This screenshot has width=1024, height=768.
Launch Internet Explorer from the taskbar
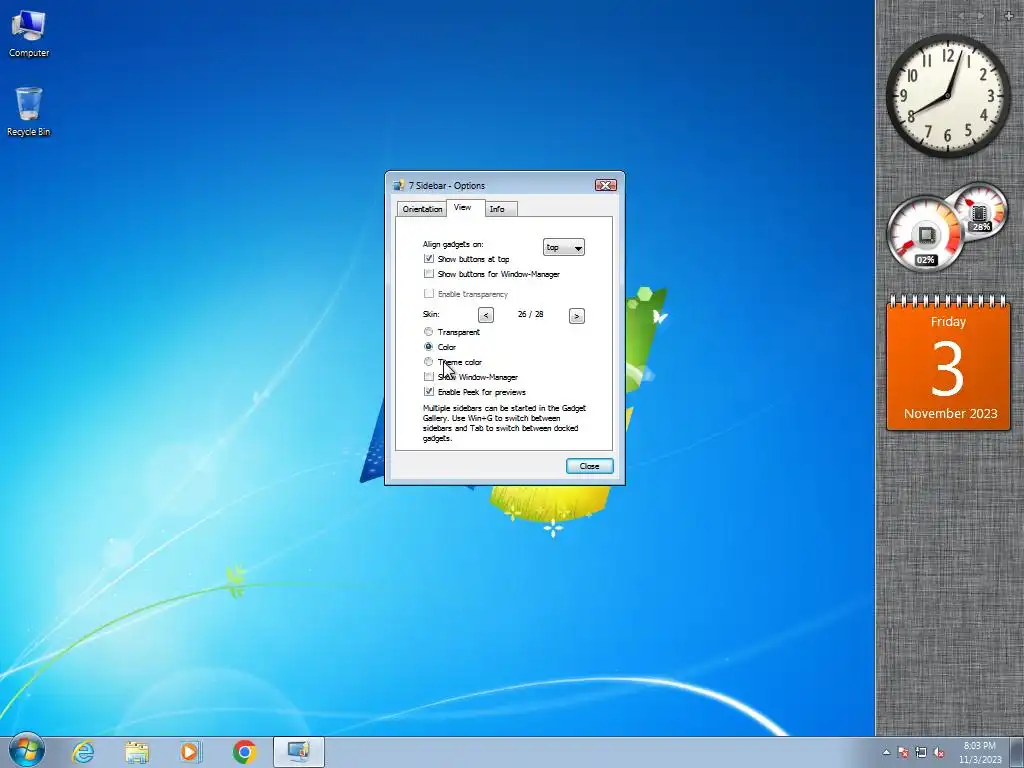point(83,752)
